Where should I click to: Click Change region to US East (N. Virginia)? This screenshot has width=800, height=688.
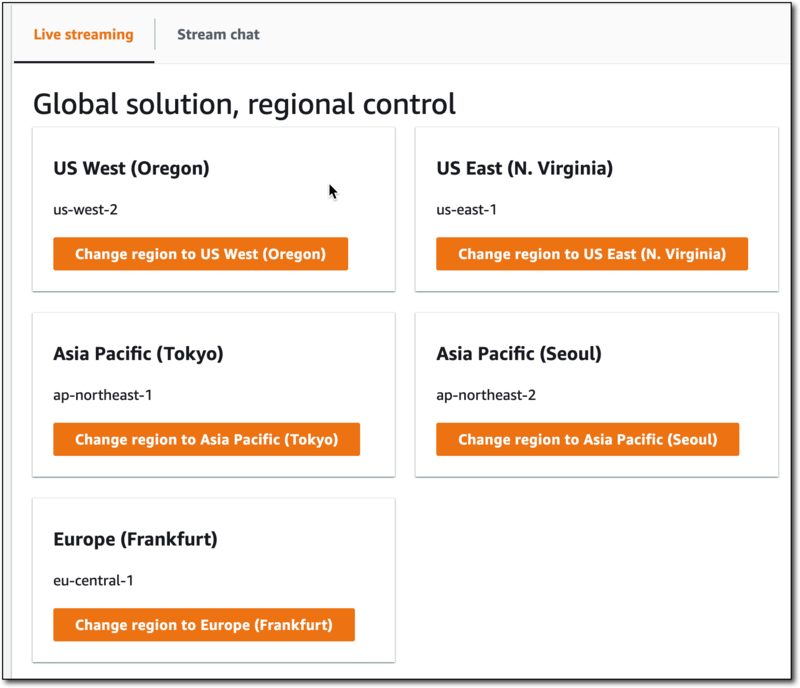[591, 254]
